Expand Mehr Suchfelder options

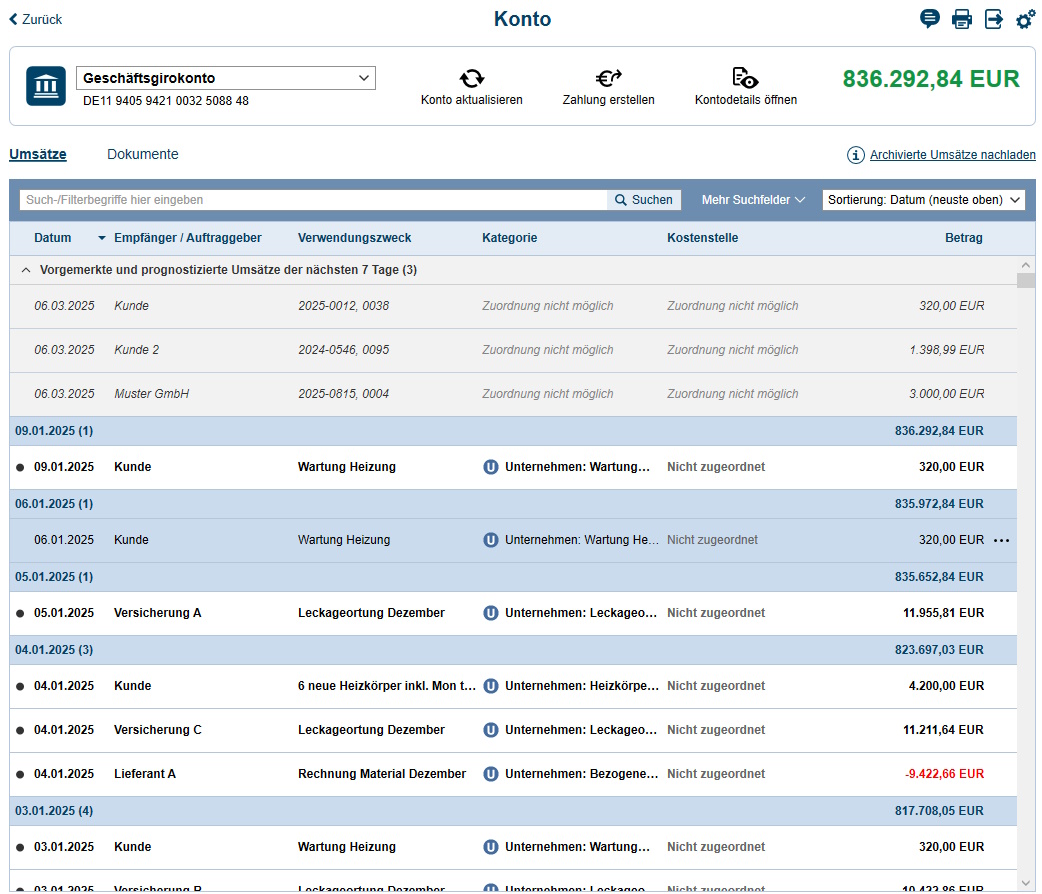pyautogui.click(x=753, y=200)
